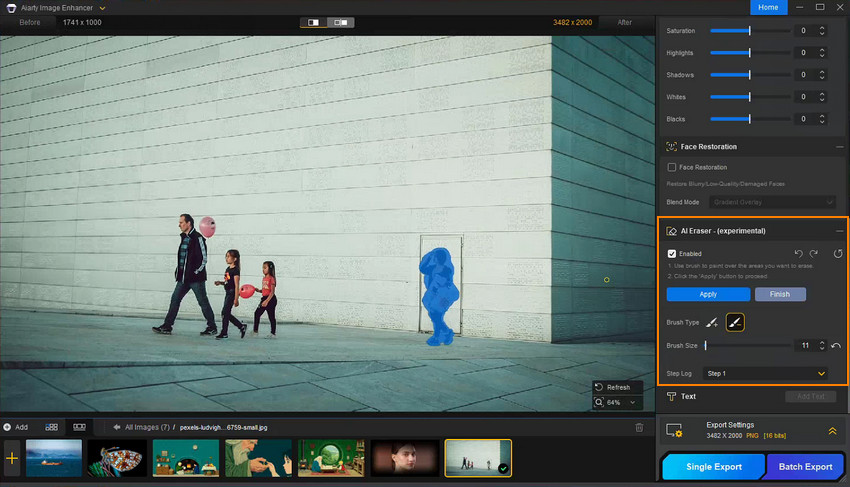Click the undo arrow in AI Eraser
Viewport: 850px width, 487px height.
797,254
